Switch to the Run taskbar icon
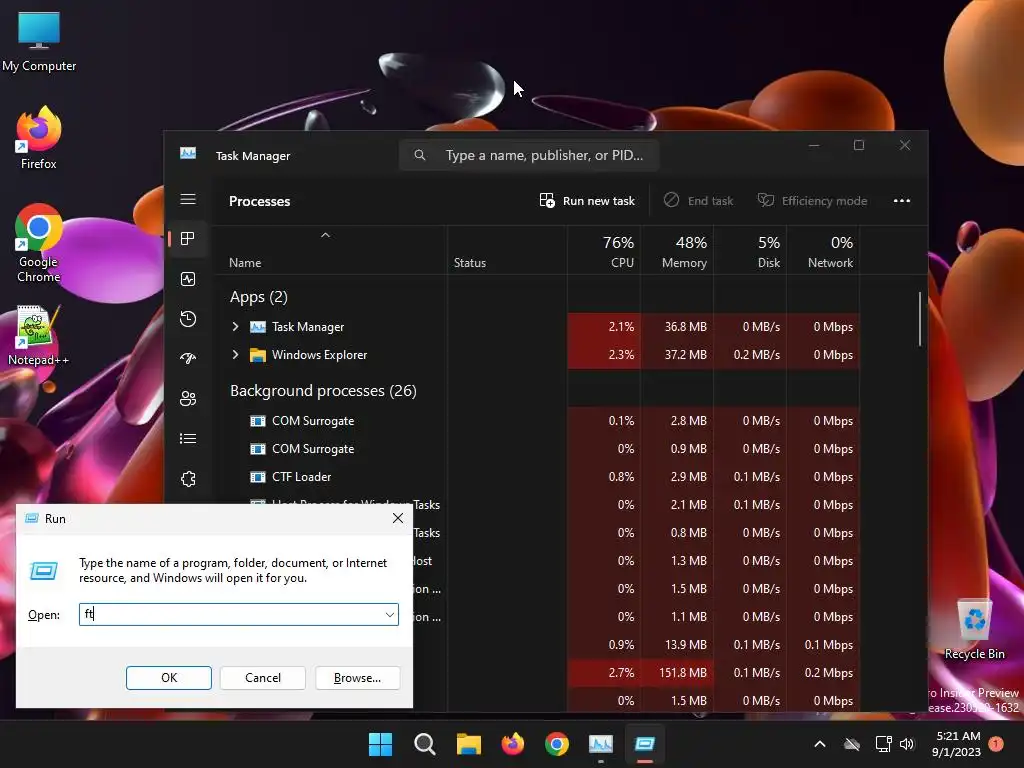Screen dimensions: 1024x768 click(645, 744)
